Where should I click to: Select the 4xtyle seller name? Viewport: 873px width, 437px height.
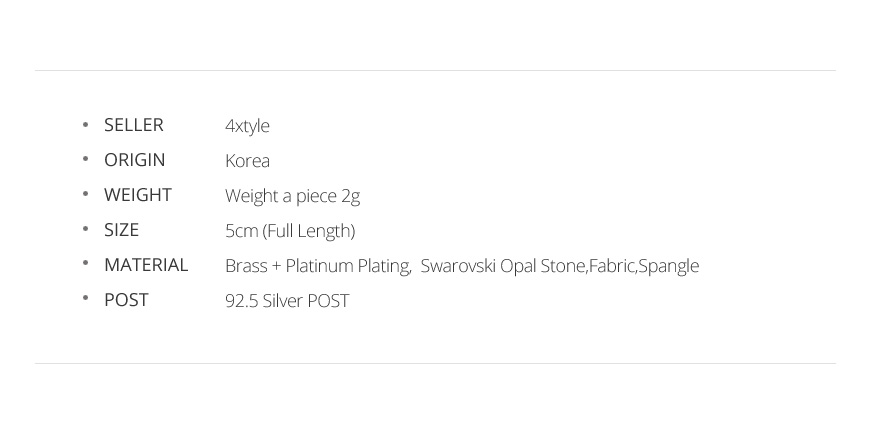247,126
